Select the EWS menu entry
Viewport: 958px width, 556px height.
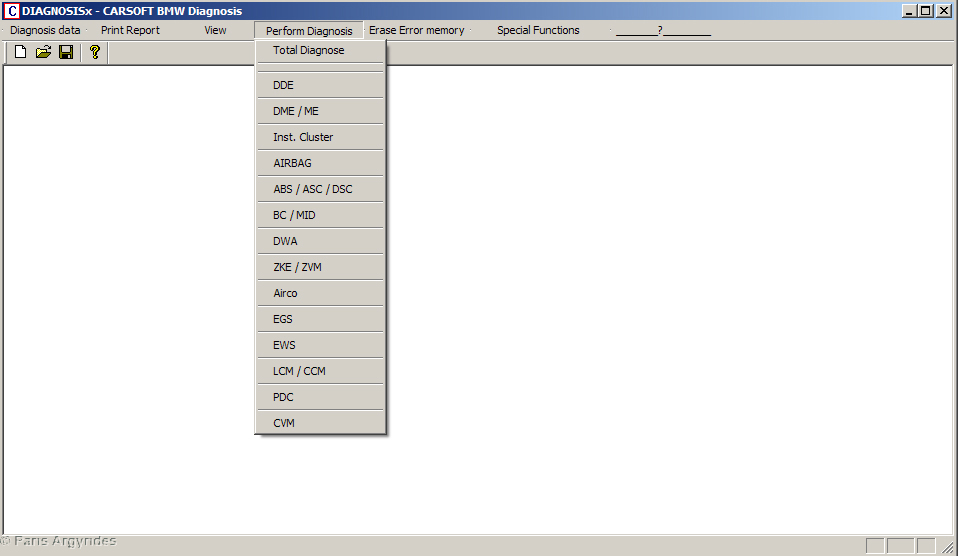(x=321, y=345)
